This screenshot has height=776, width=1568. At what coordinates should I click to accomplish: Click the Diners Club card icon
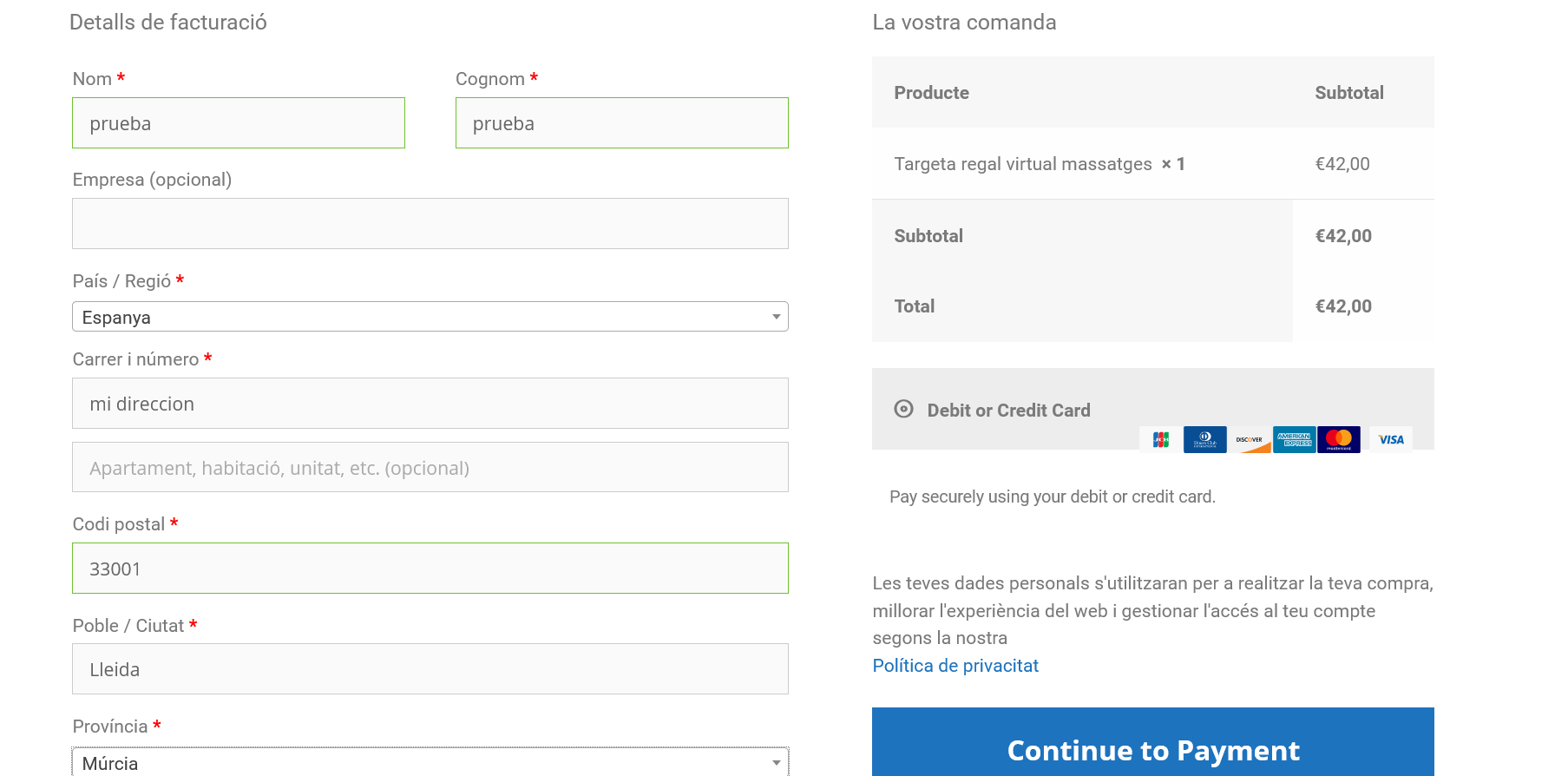pyautogui.click(x=1205, y=439)
